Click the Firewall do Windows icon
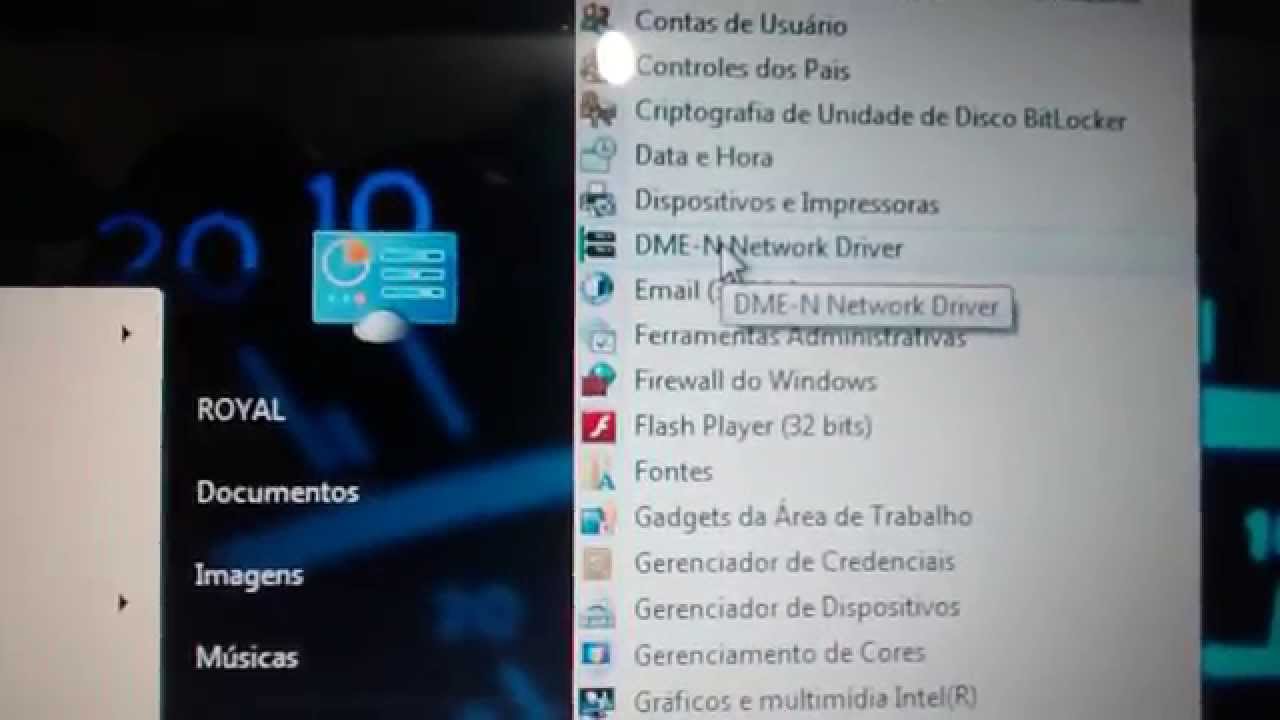The width and height of the screenshot is (1280, 720). point(598,380)
